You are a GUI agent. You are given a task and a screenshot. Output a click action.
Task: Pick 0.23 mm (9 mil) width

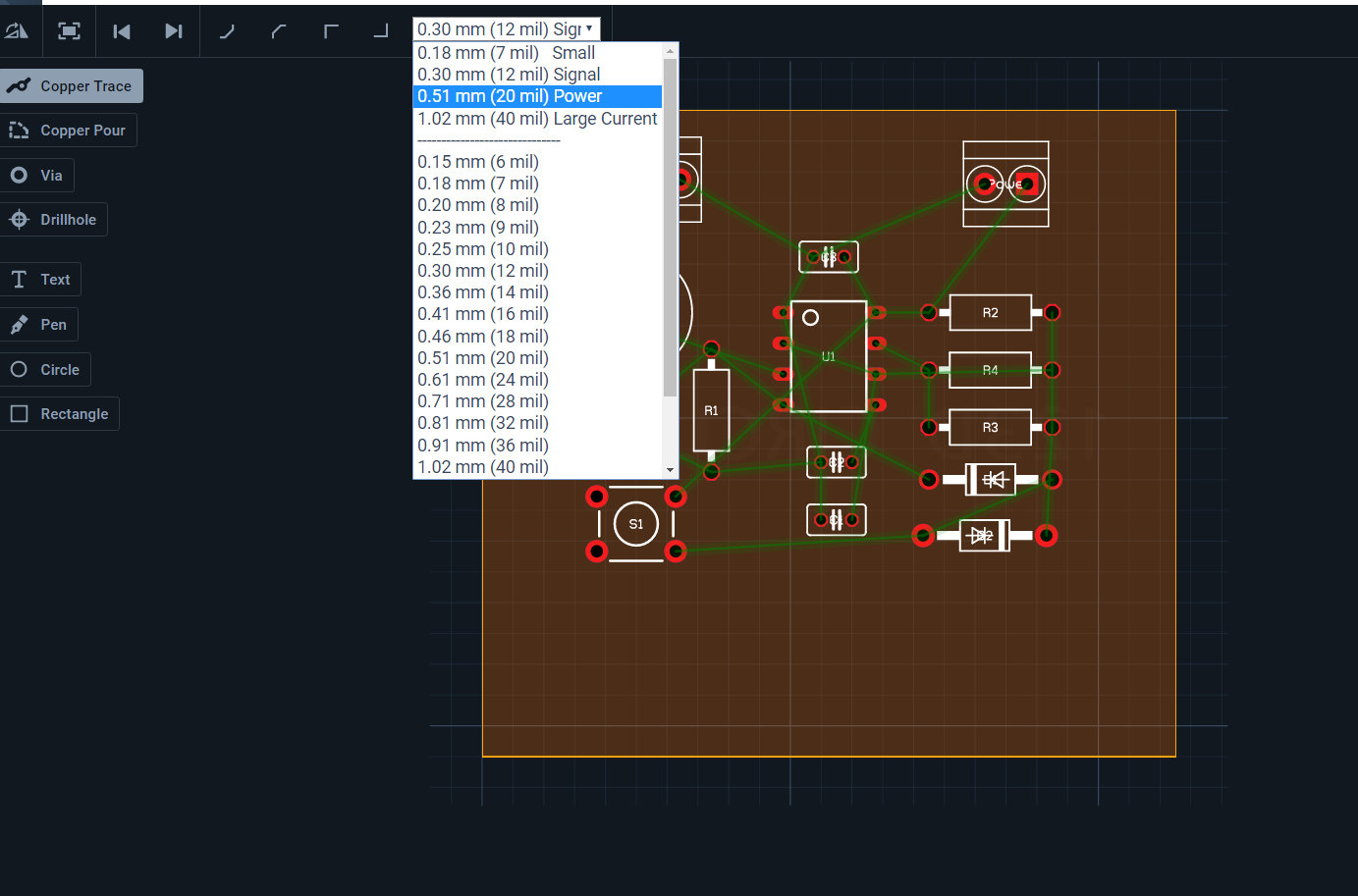pos(538,228)
